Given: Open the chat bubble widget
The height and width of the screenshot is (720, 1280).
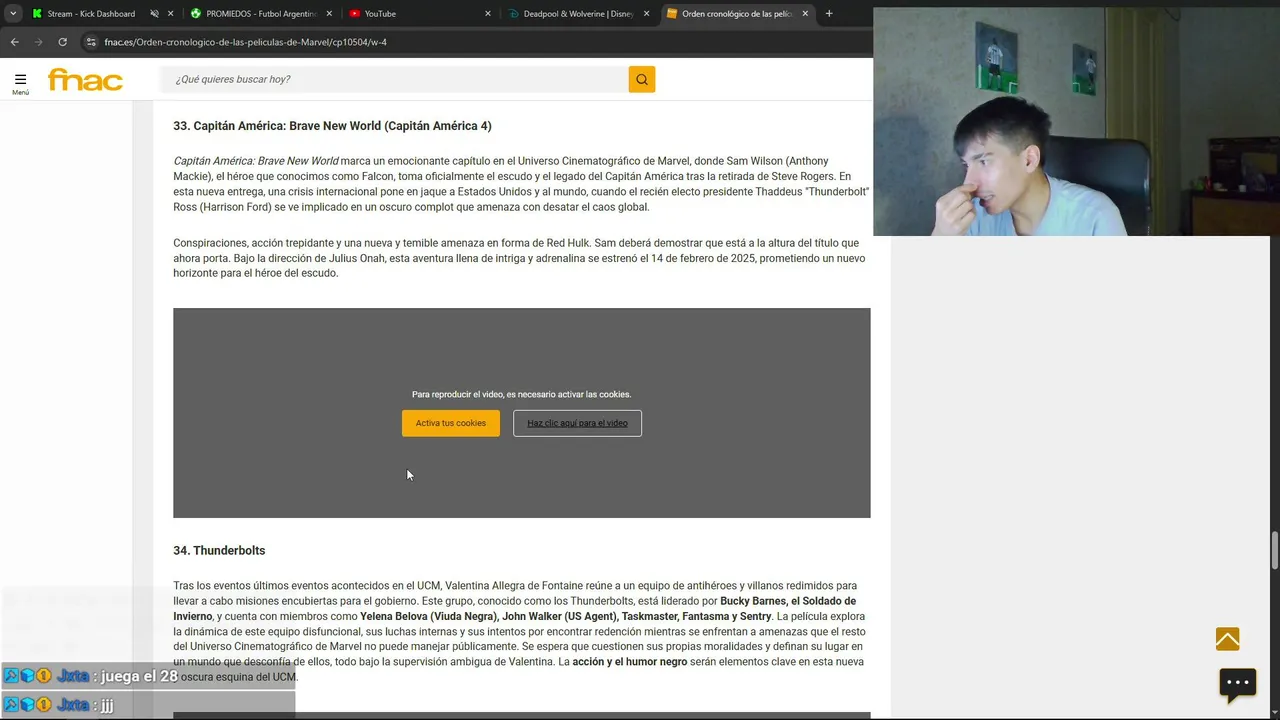Looking at the screenshot, I should (x=1237, y=684).
